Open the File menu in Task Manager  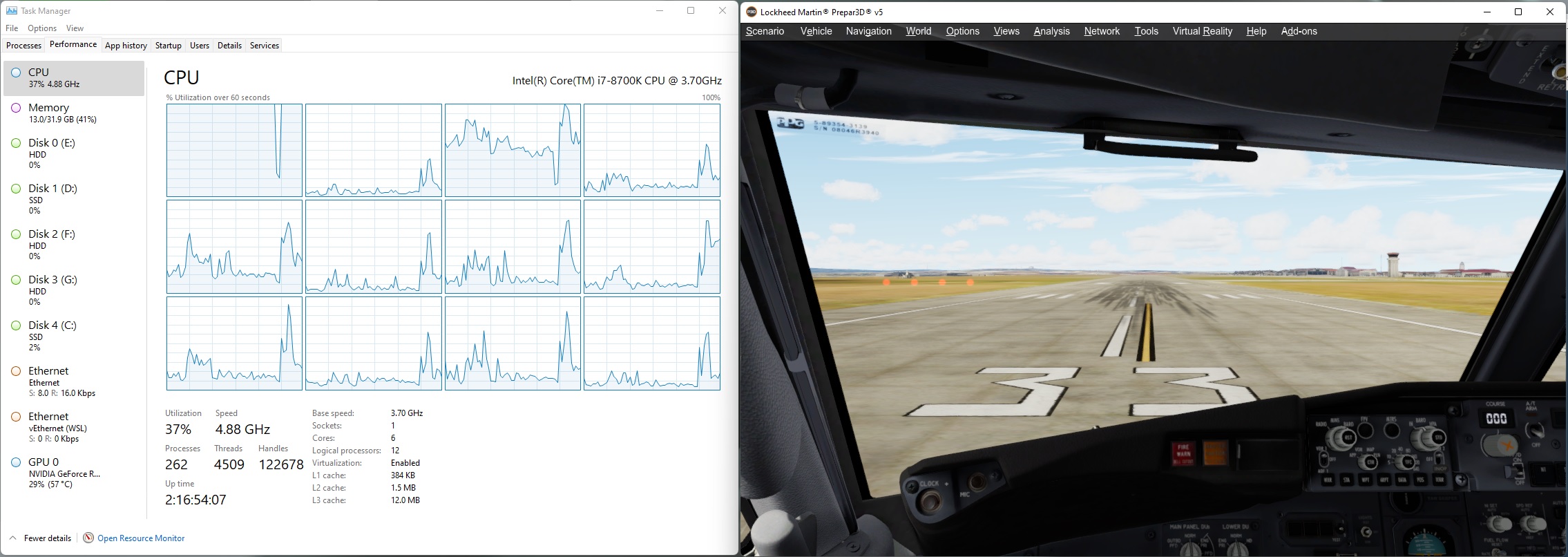pyautogui.click(x=12, y=28)
